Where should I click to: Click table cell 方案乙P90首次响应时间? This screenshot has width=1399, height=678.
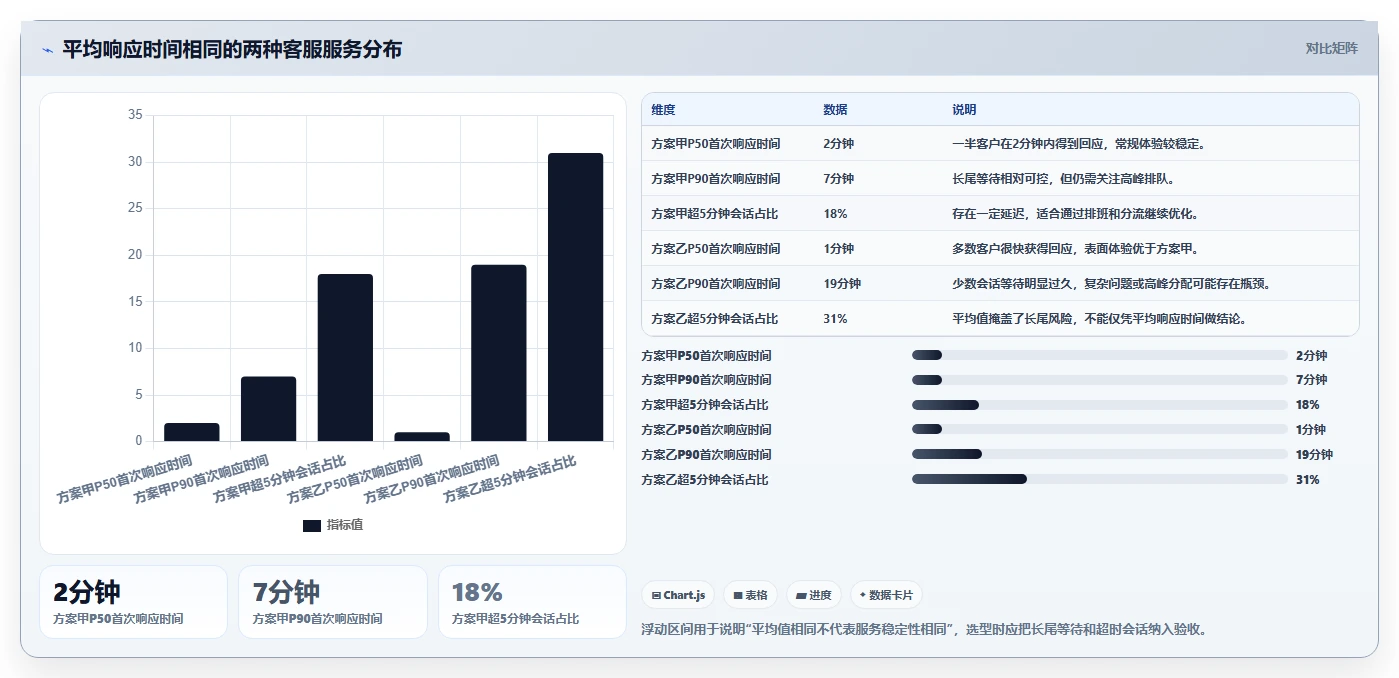716,284
